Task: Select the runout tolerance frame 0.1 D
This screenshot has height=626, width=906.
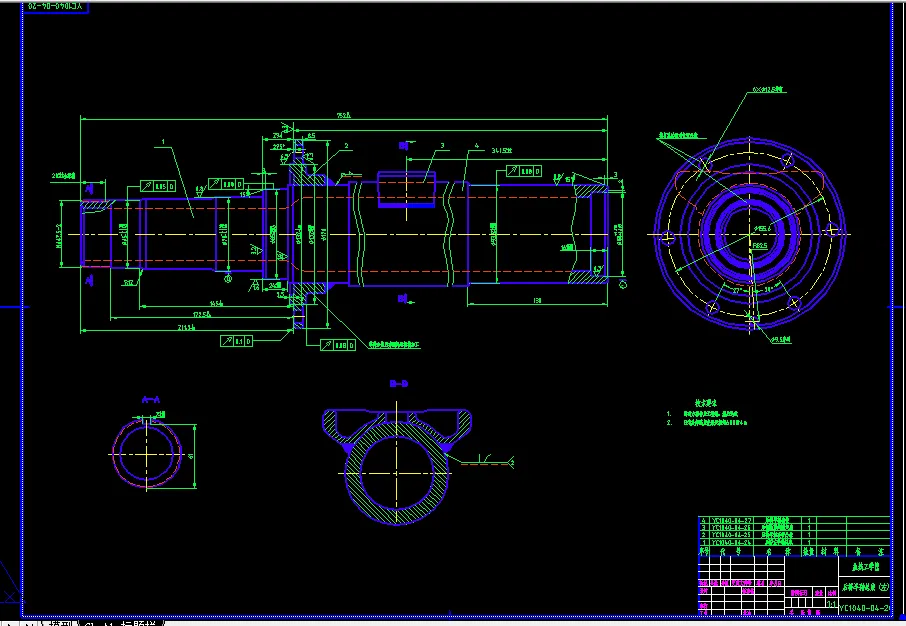Action: 236,341
